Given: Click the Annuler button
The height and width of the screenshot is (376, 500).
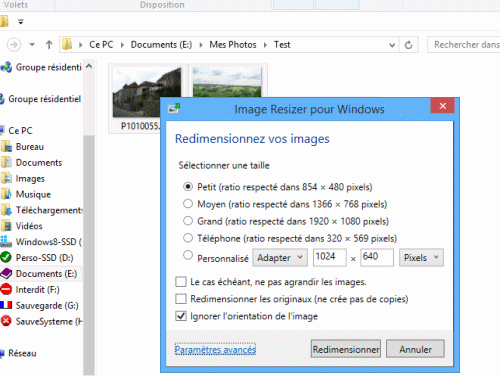Looking at the screenshot, I should tap(415, 349).
